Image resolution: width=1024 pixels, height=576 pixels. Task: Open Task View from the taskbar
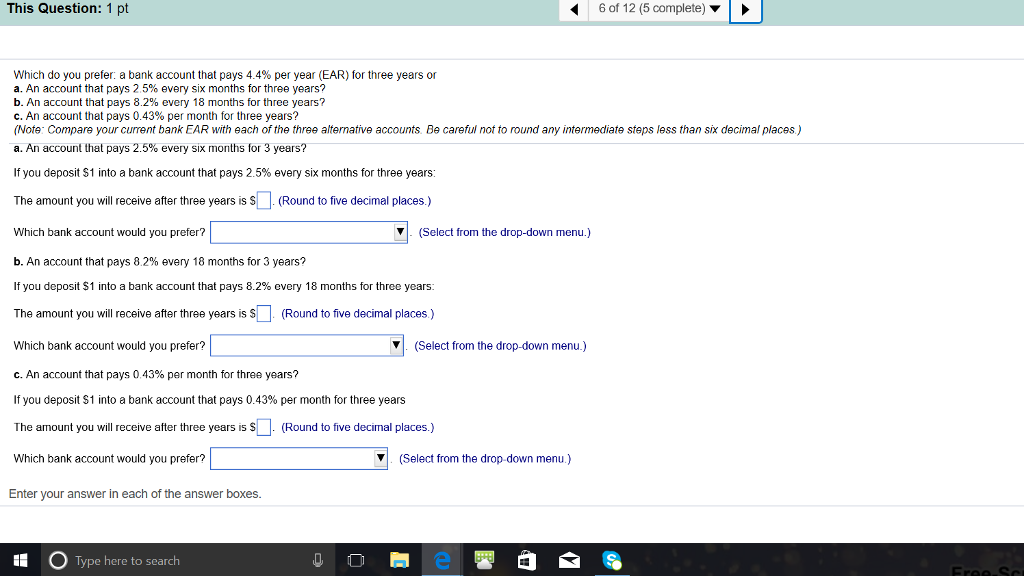(x=355, y=560)
